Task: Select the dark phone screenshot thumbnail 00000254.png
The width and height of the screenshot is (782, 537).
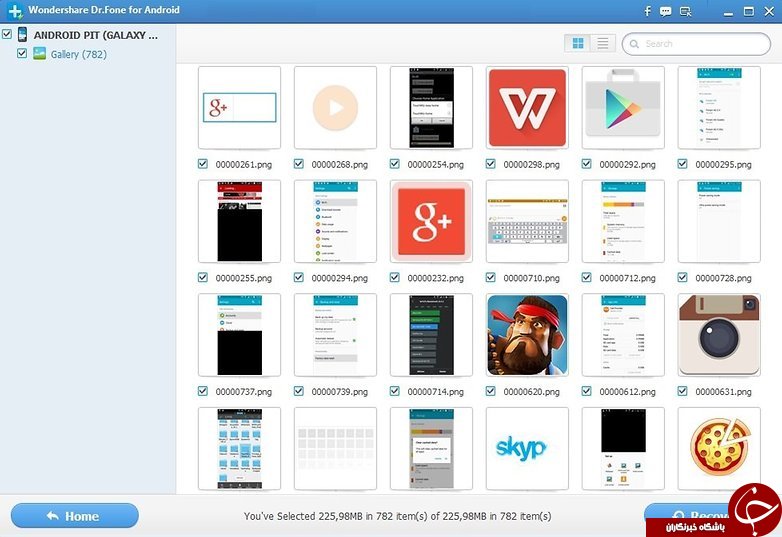Action: [x=431, y=108]
